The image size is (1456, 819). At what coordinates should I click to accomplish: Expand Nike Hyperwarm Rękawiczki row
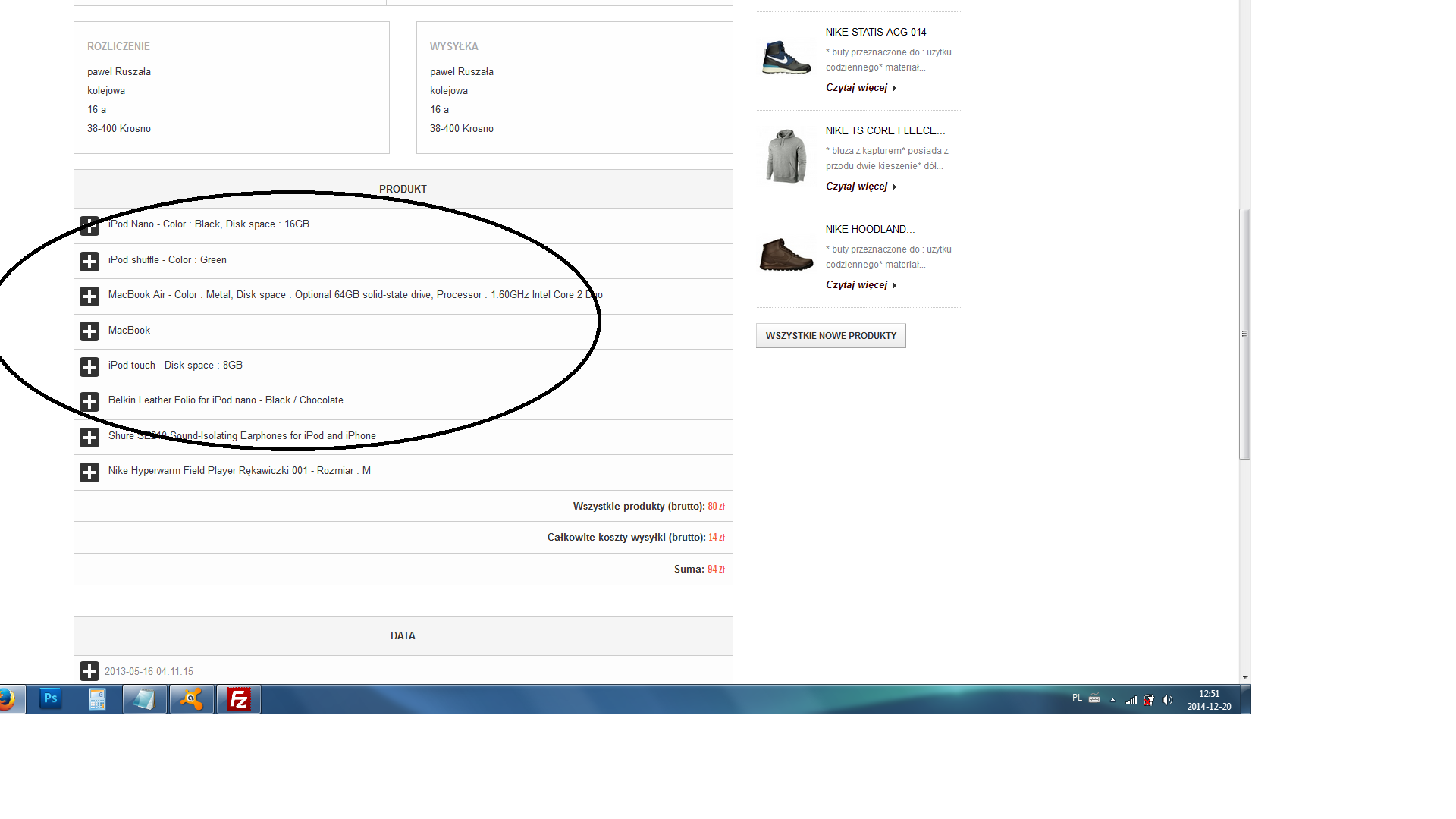(x=89, y=472)
